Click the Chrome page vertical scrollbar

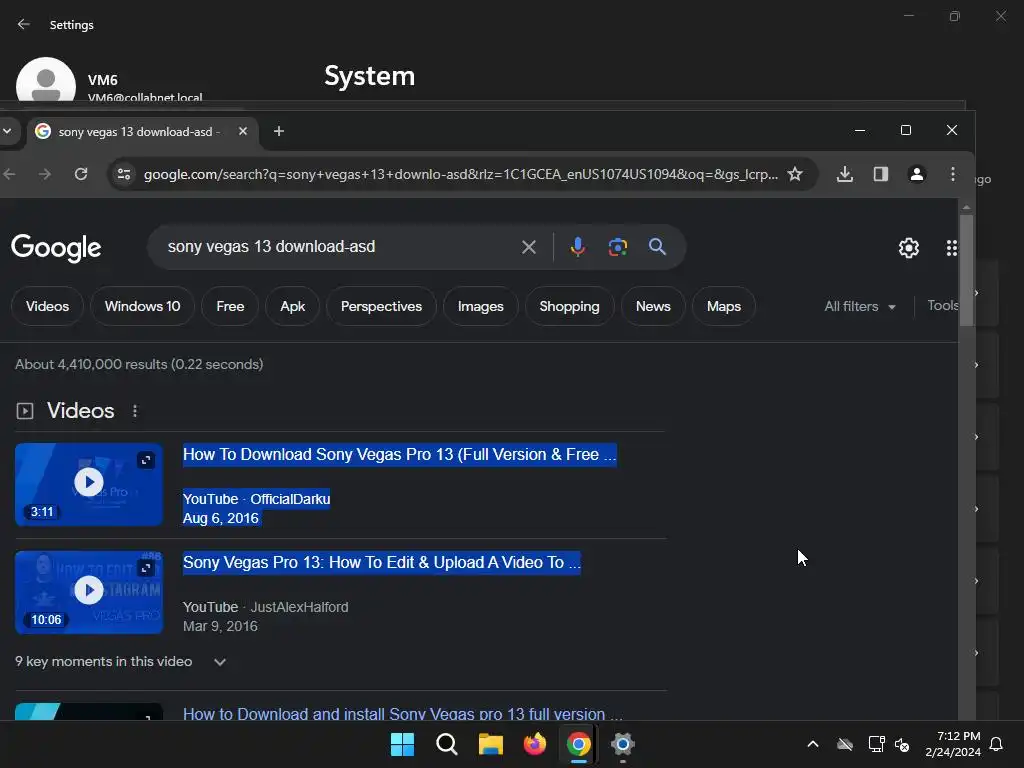click(x=967, y=270)
